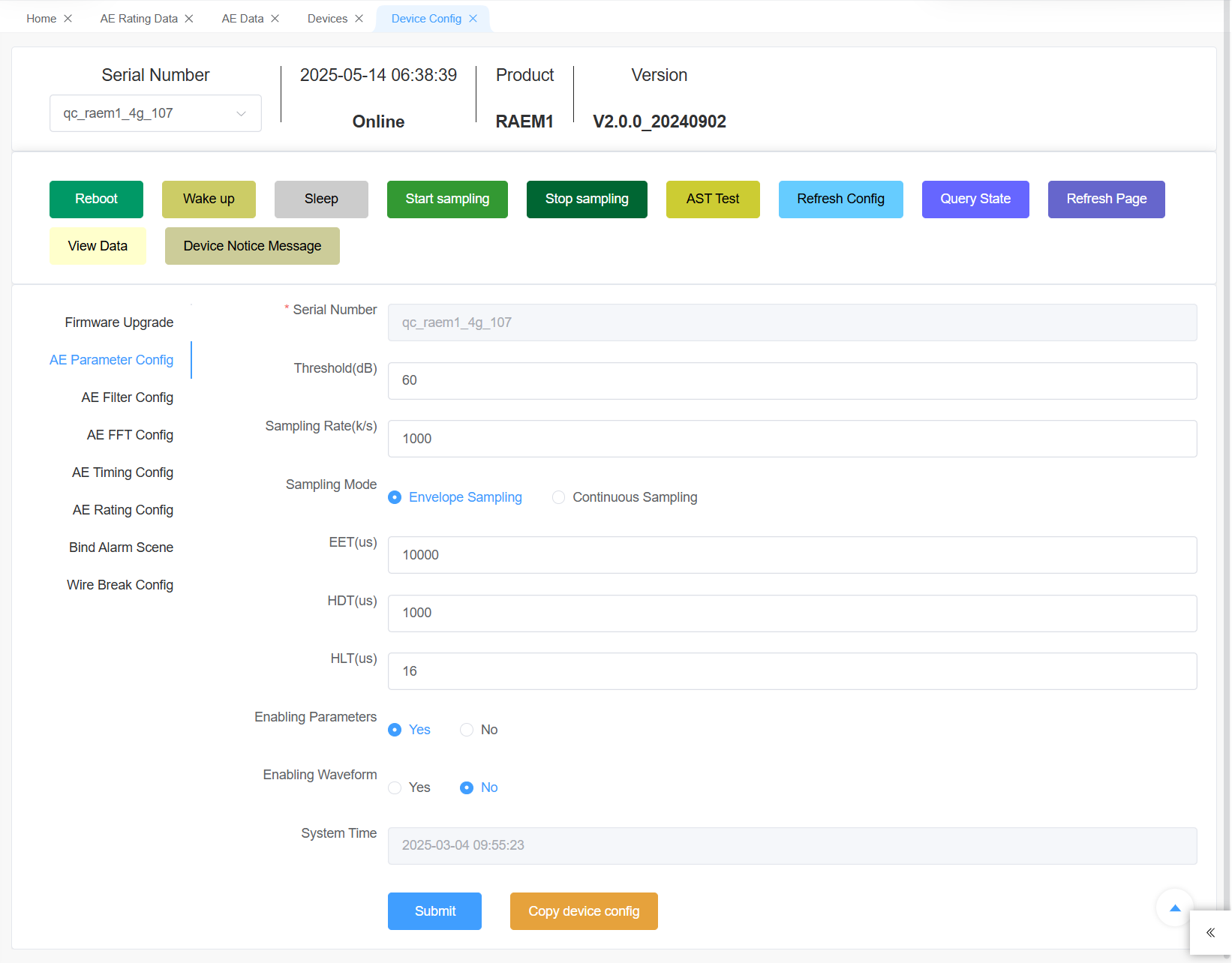Select Continuous Sampling mode
The image size is (1232, 963).
(559, 497)
